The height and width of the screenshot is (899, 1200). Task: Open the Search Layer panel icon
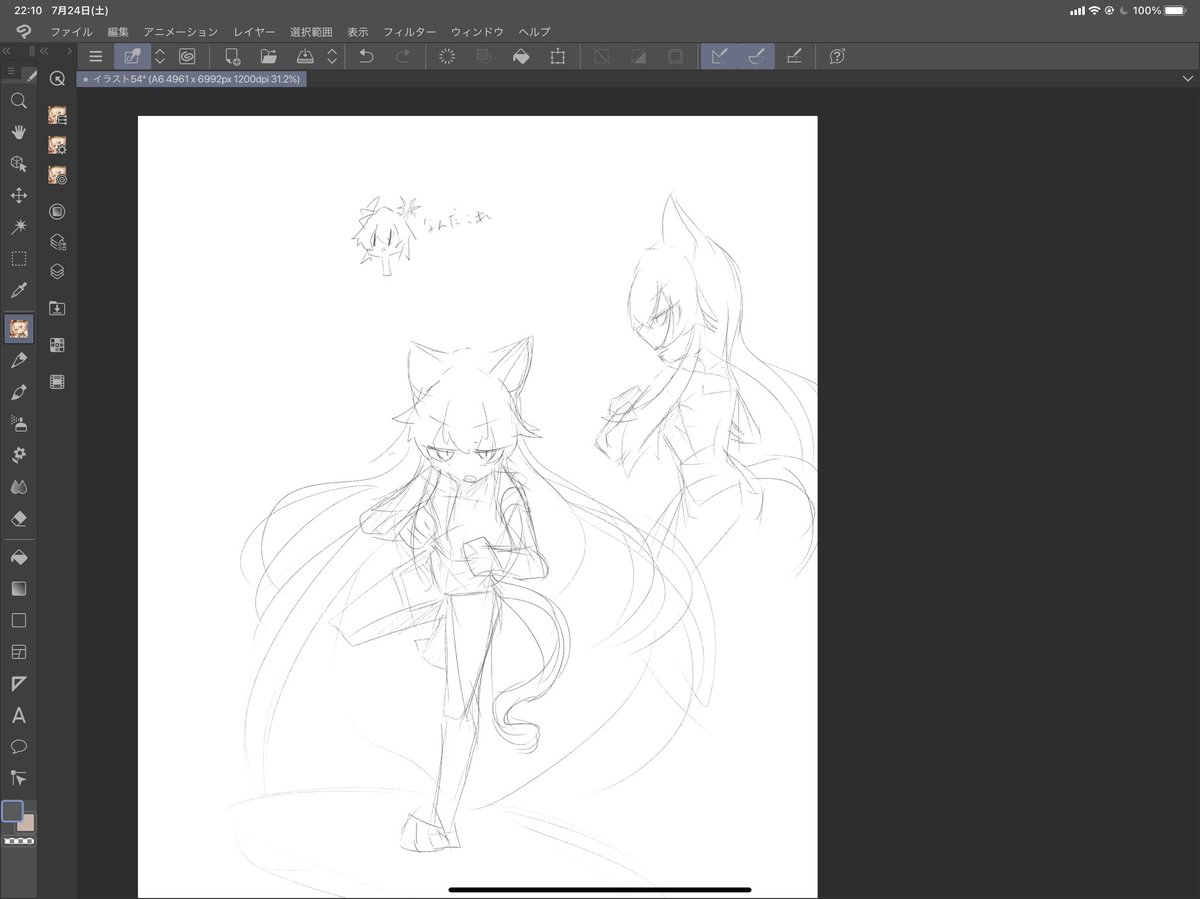tap(57, 241)
